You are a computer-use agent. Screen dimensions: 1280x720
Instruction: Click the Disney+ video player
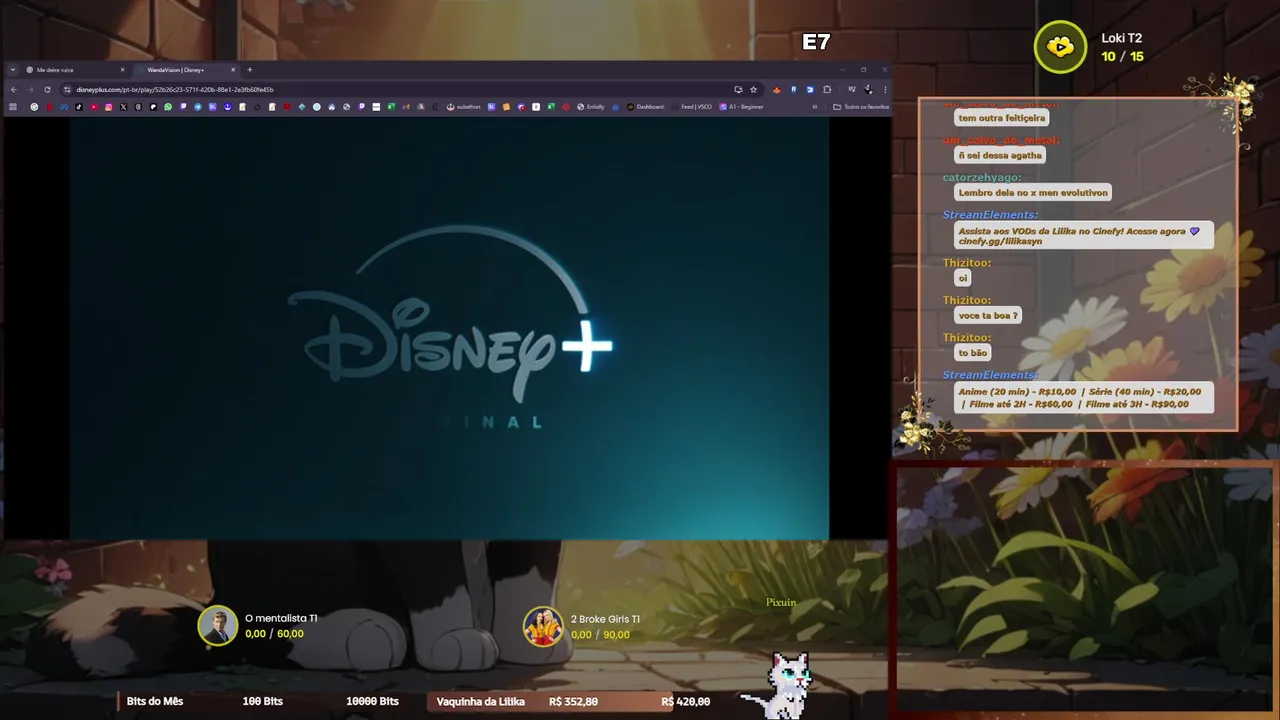[x=449, y=329]
